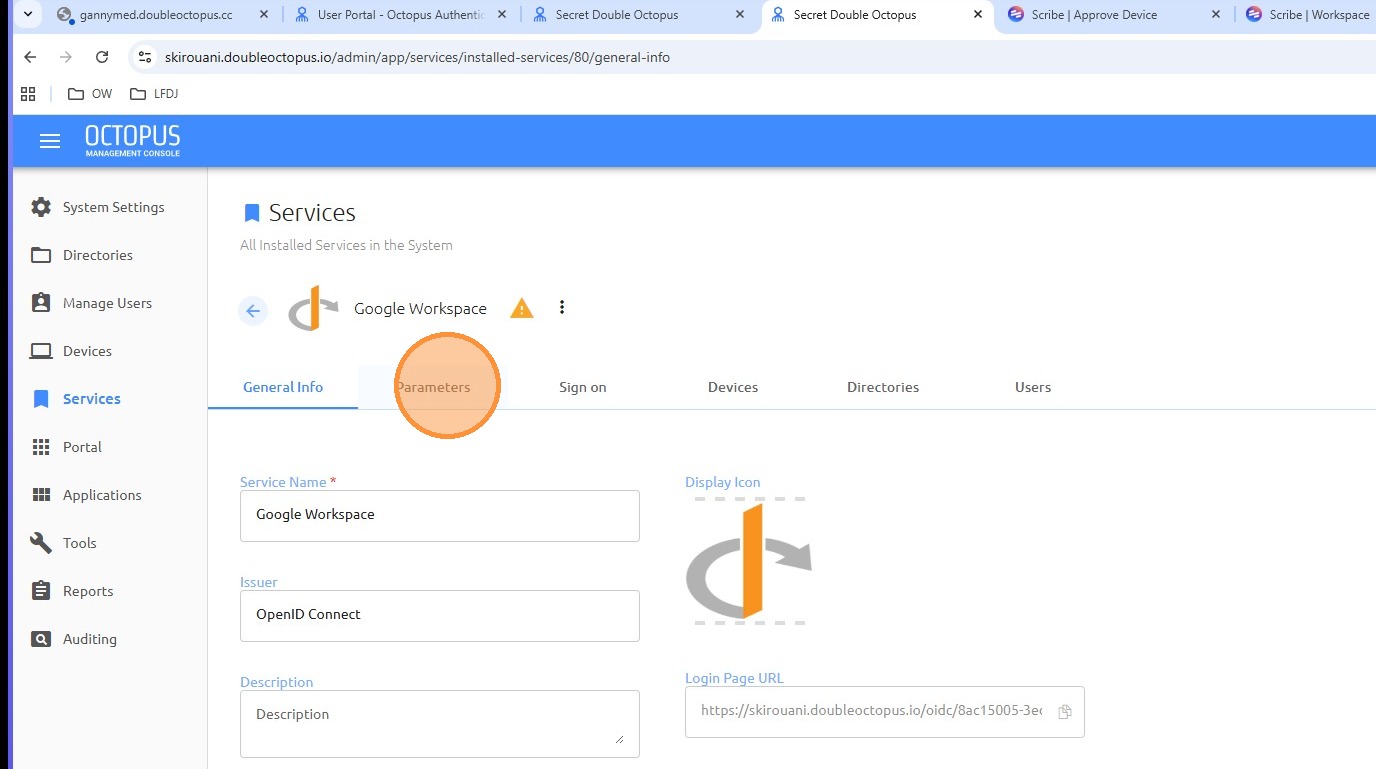Viewport: 1376px width, 769px height.
Task: Click the Login Page URL field
Action: pos(885,712)
